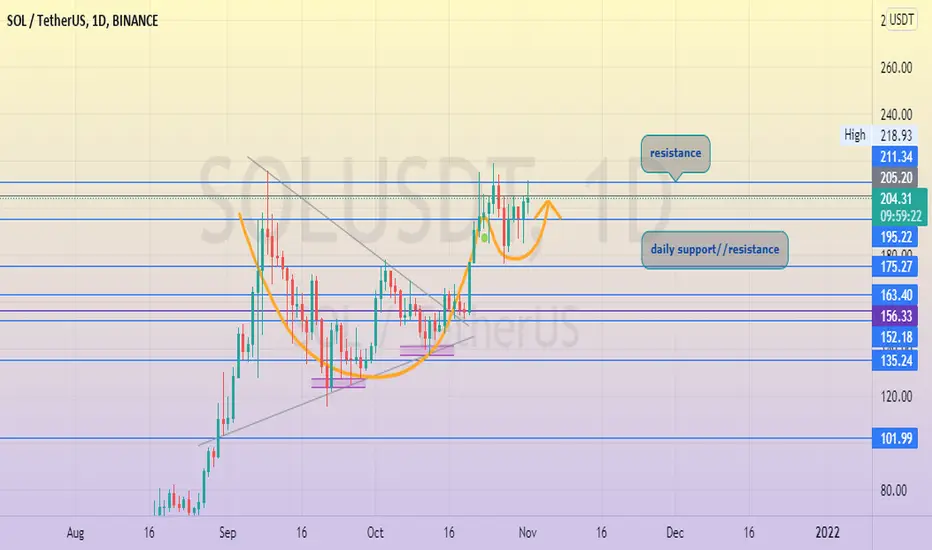Click the Oct date on time axis
932x550 pixels.
pyautogui.click(x=375, y=533)
